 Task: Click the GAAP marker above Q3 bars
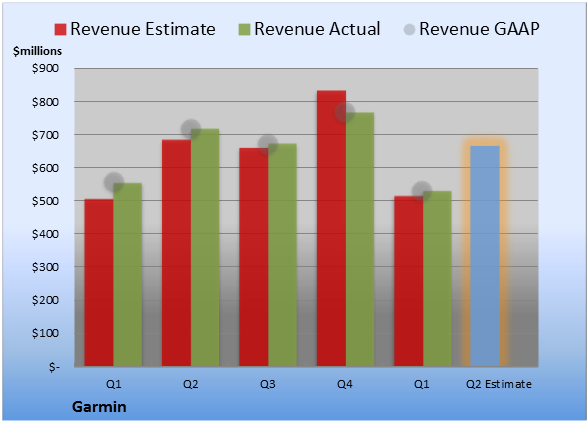(268, 144)
